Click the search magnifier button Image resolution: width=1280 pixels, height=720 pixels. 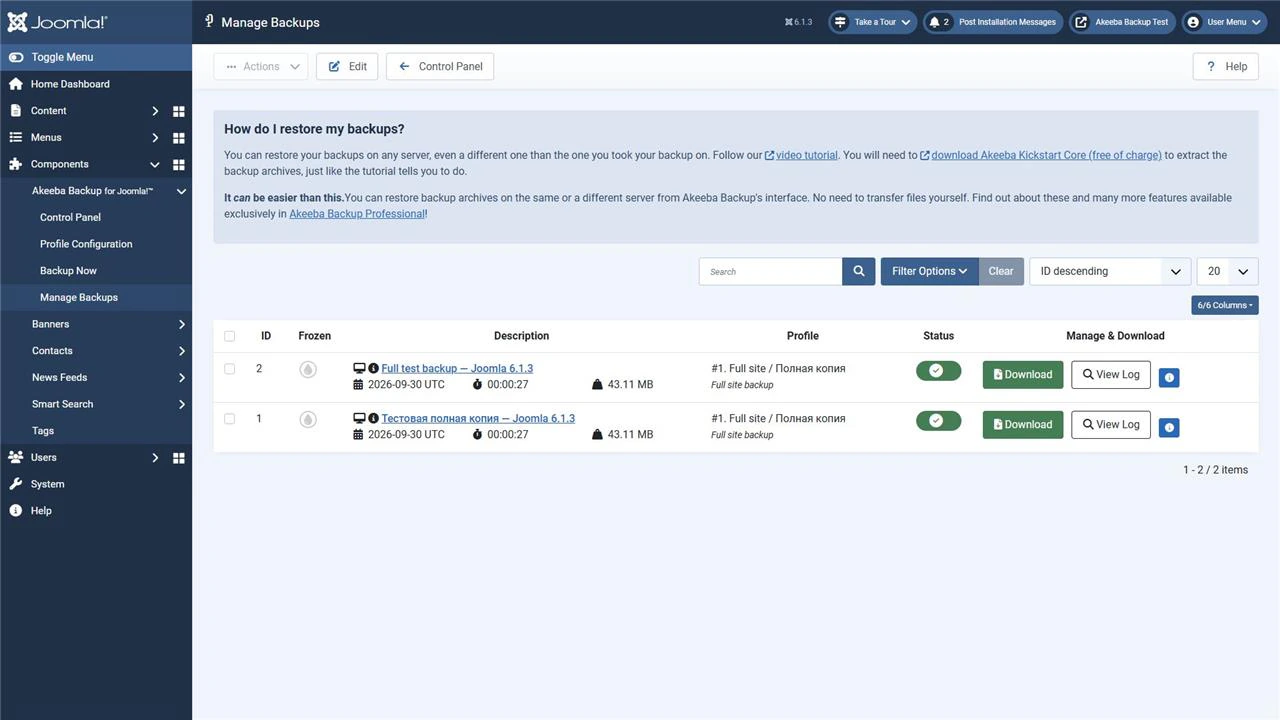859,271
